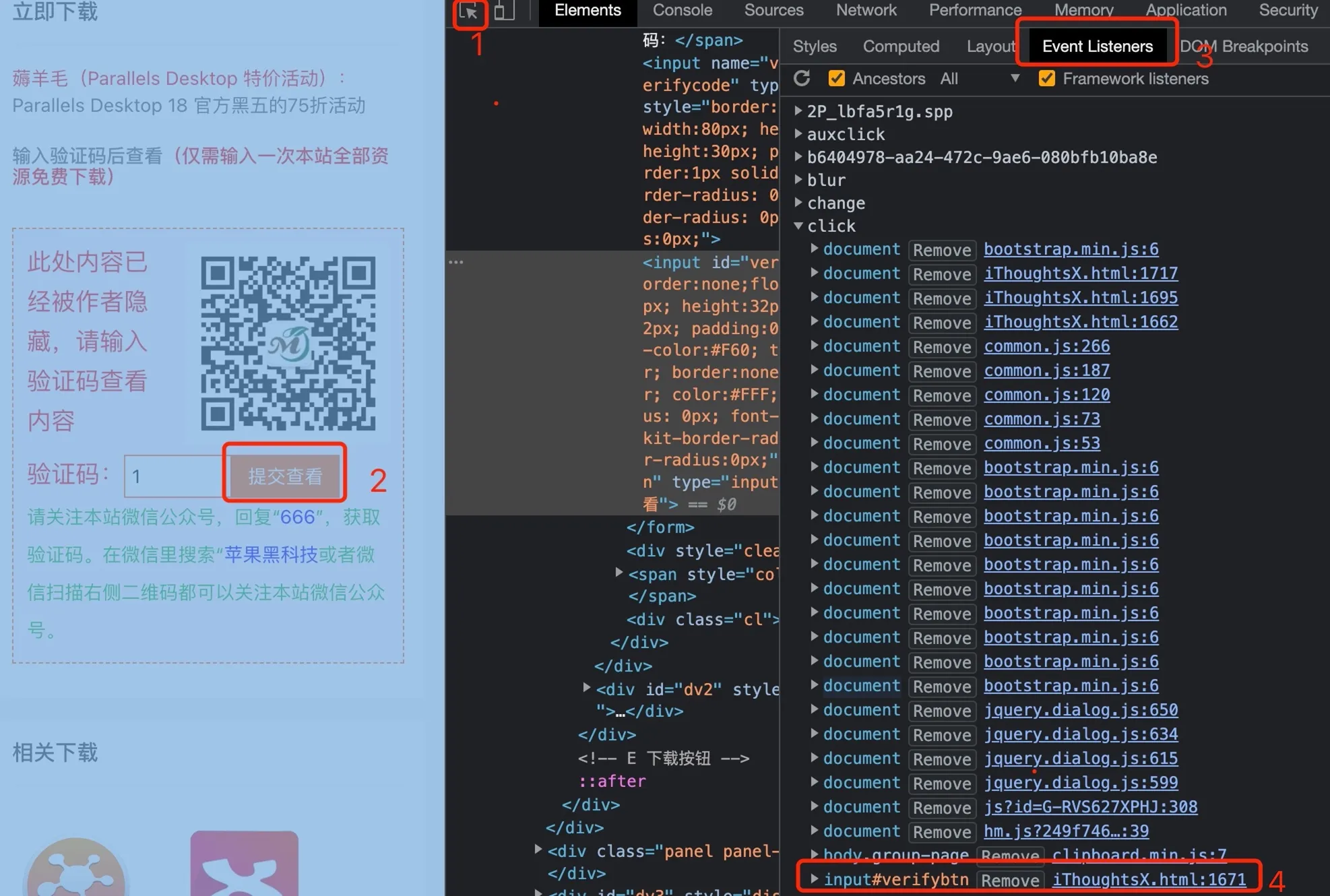Open the common.js:120 source link
1330x896 pixels.
(x=1046, y=394)
